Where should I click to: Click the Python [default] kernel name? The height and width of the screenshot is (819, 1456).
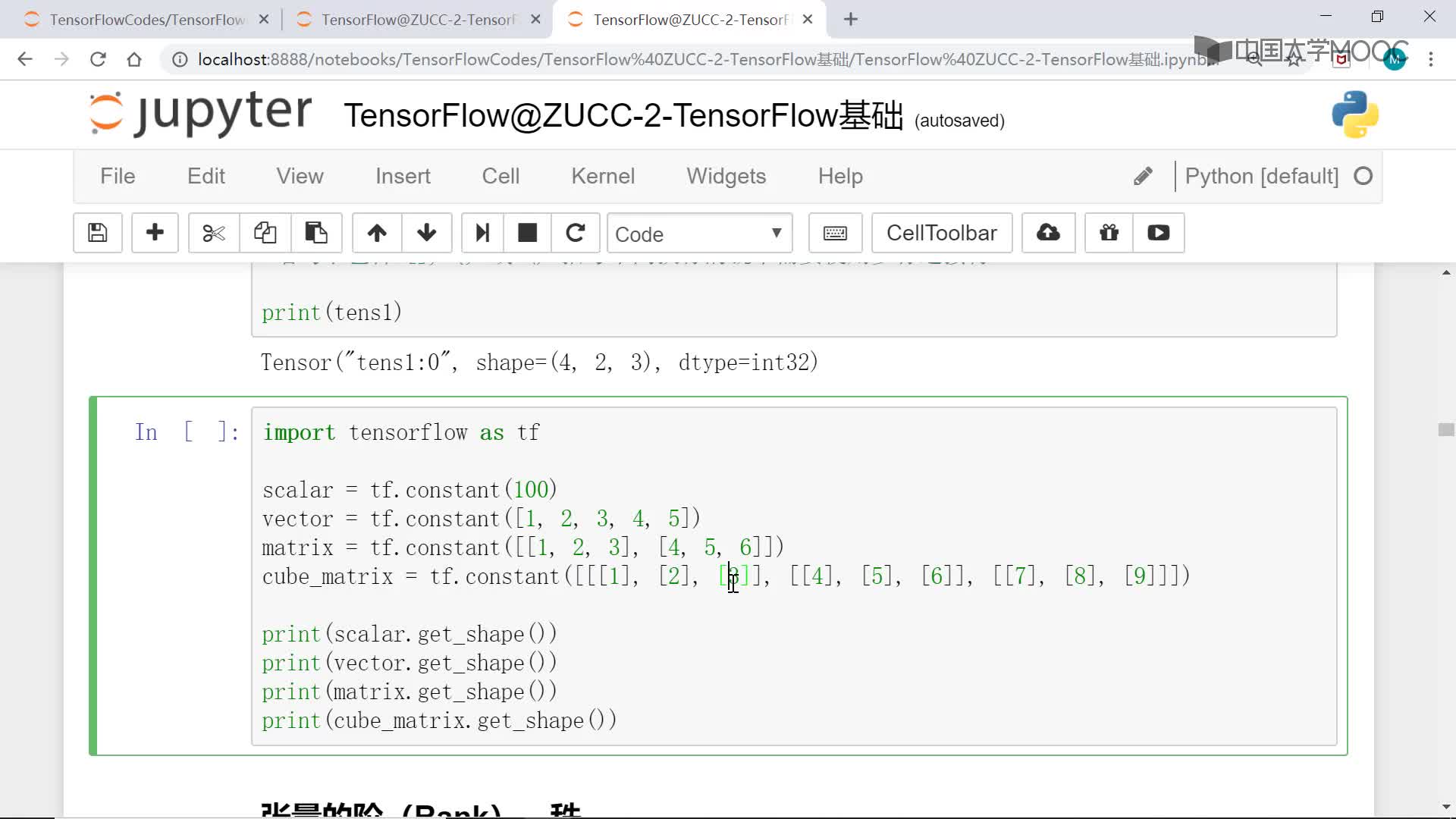click(x=1262, y=176)
